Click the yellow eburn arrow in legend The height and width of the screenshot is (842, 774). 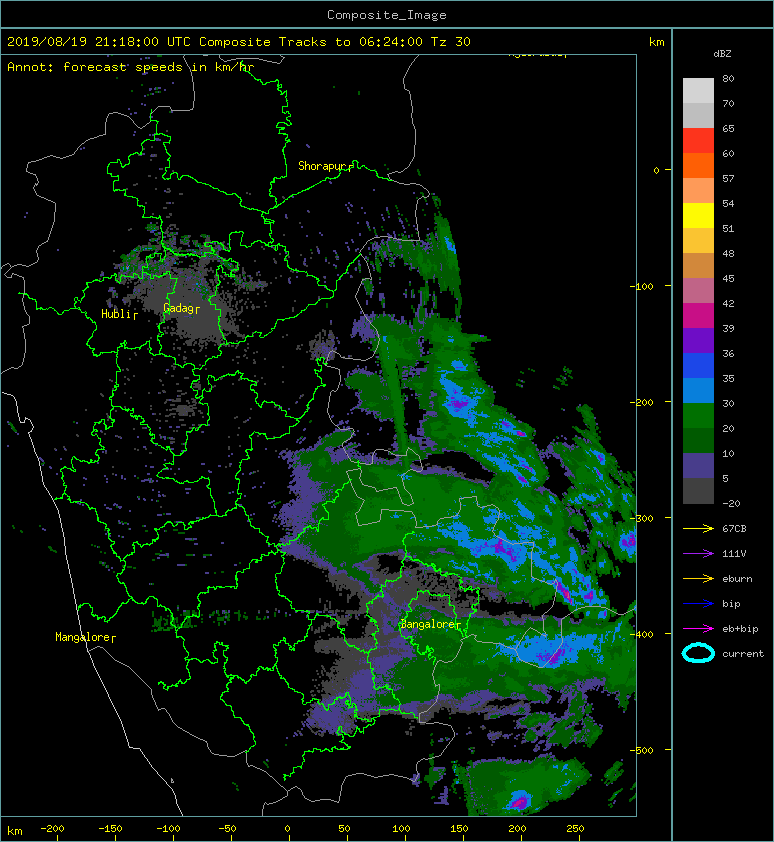click(x=698, y=579)
